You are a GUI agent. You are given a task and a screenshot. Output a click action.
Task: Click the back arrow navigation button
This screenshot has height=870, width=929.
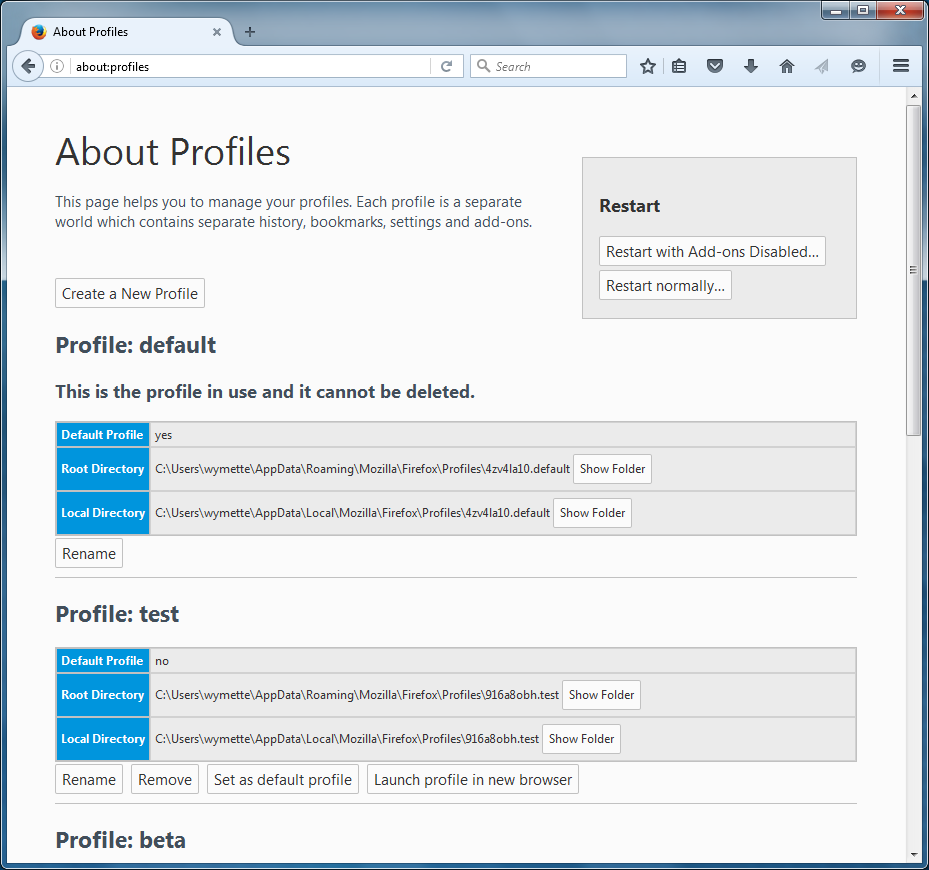[28, 66]
